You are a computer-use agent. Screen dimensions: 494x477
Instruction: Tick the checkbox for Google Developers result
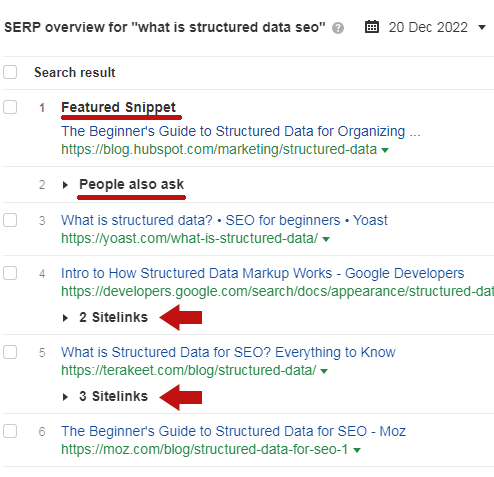point(10,273)
